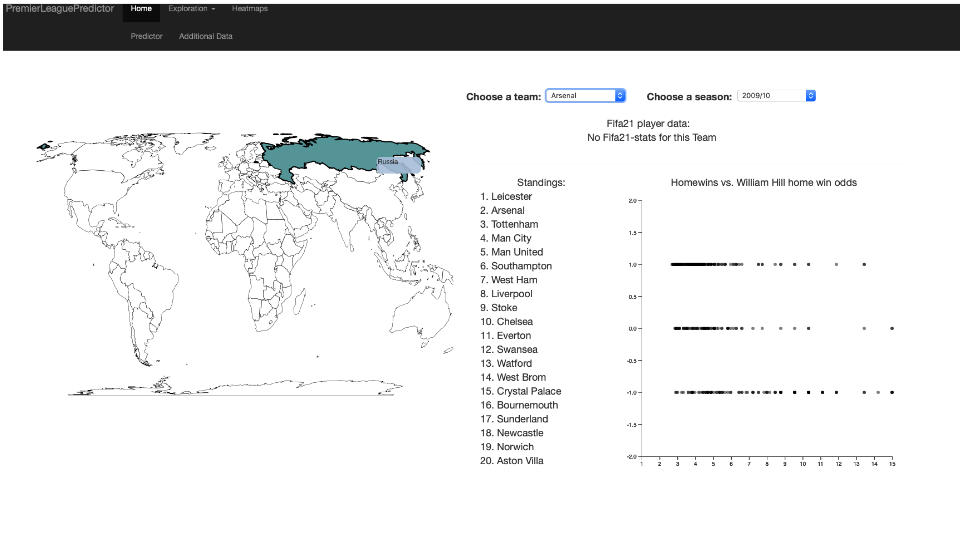Select '14. West Brom' in standings
Image resolution: width=960 pixels, height=540 pixels.
point(513,377)
